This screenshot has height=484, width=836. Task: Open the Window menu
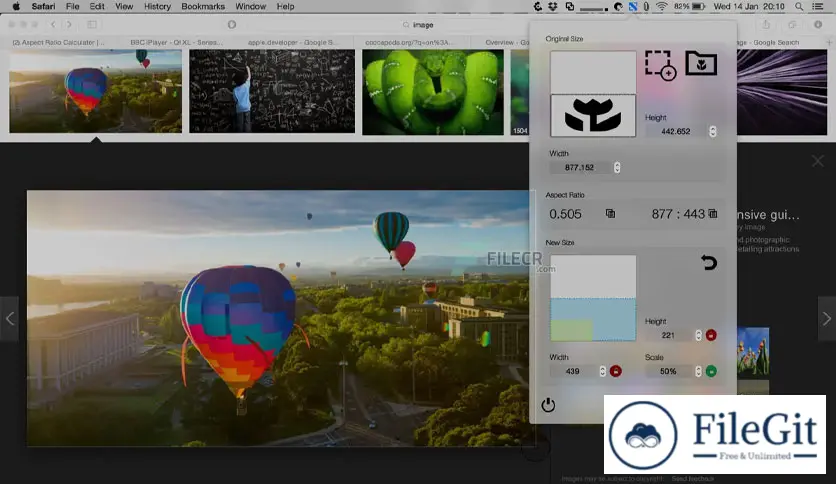tap(251, 6)
